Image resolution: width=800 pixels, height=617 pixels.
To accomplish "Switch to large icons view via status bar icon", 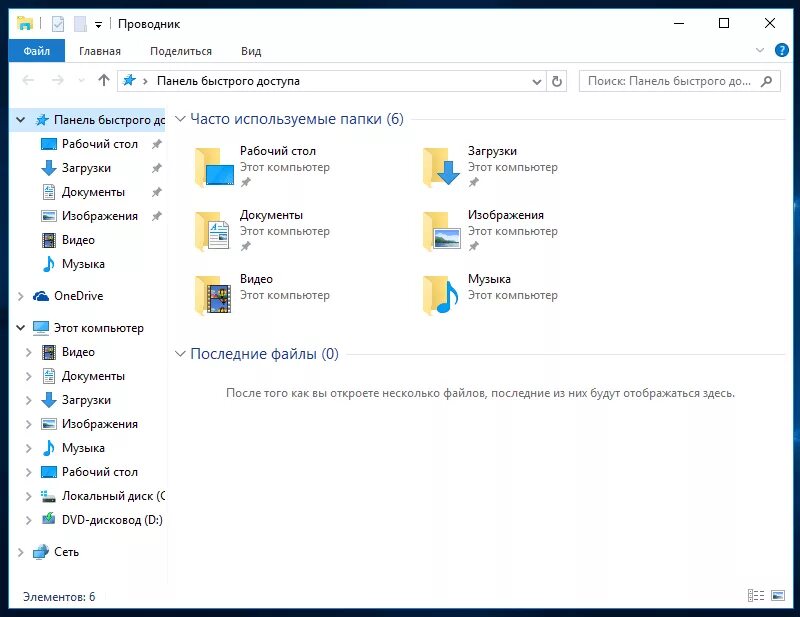I will click(778, 596).
